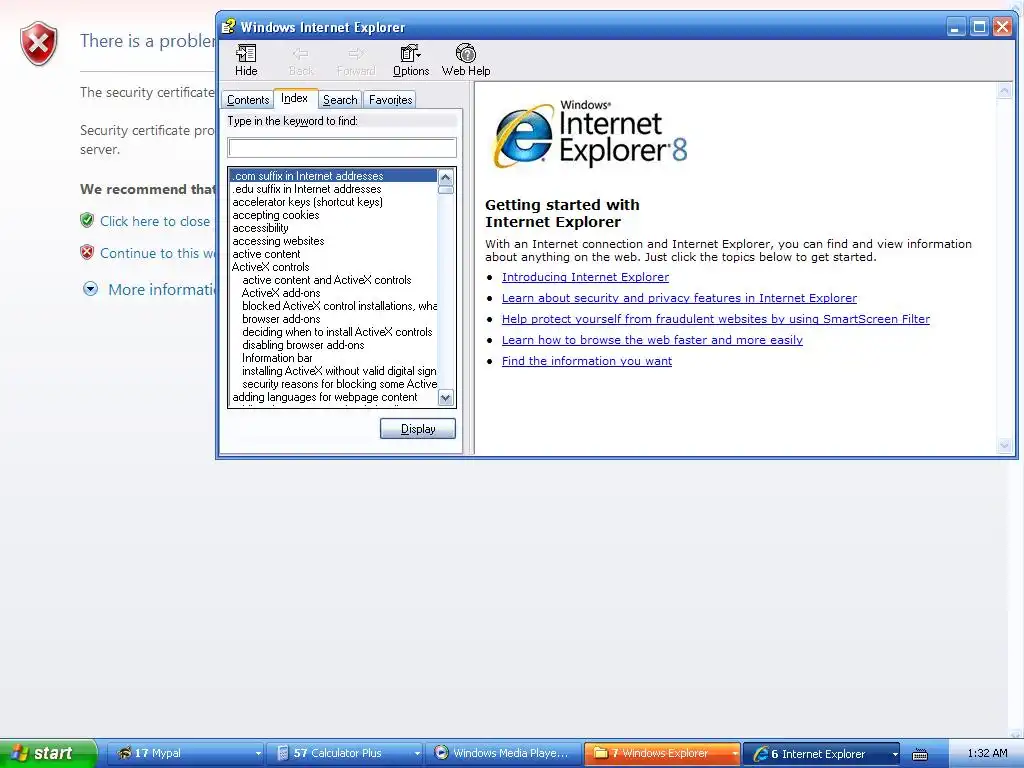
Task: Switch to the Favorites tab
Action: pos(390,100)
